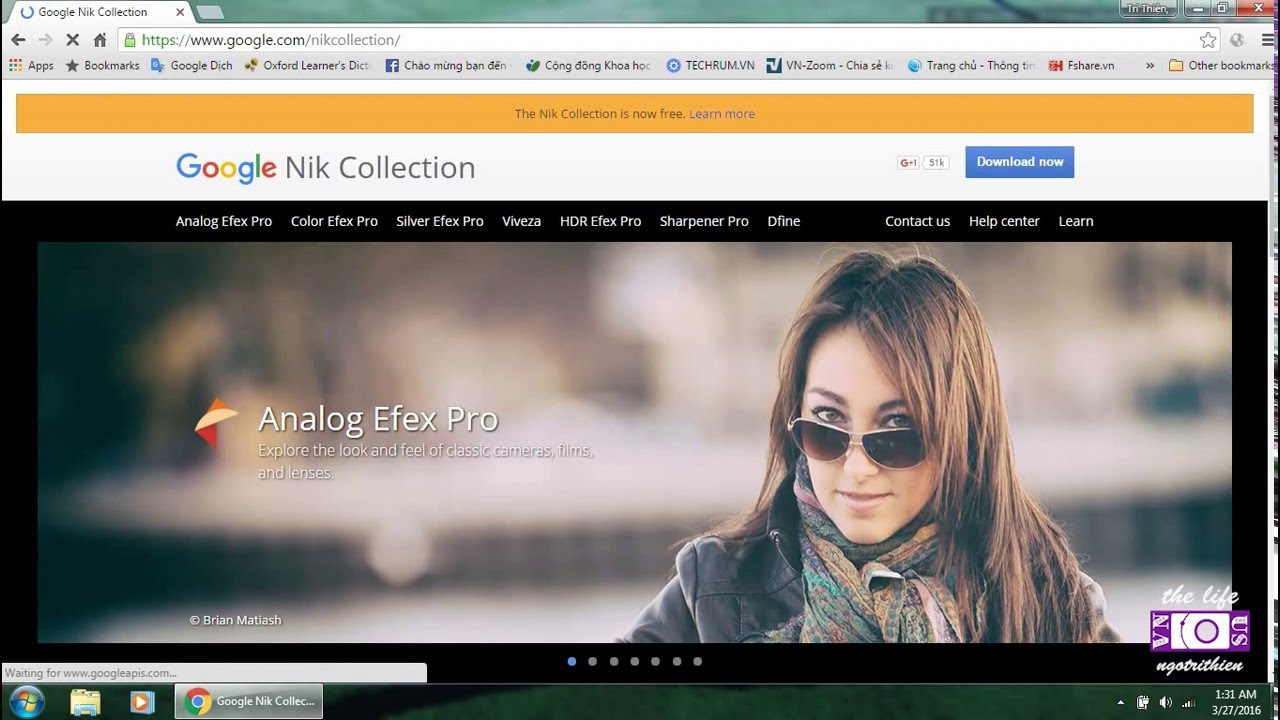Select Viveza in the navigation bar
The width and height of the screenshot is (1280, 720).
pos(522,221)
